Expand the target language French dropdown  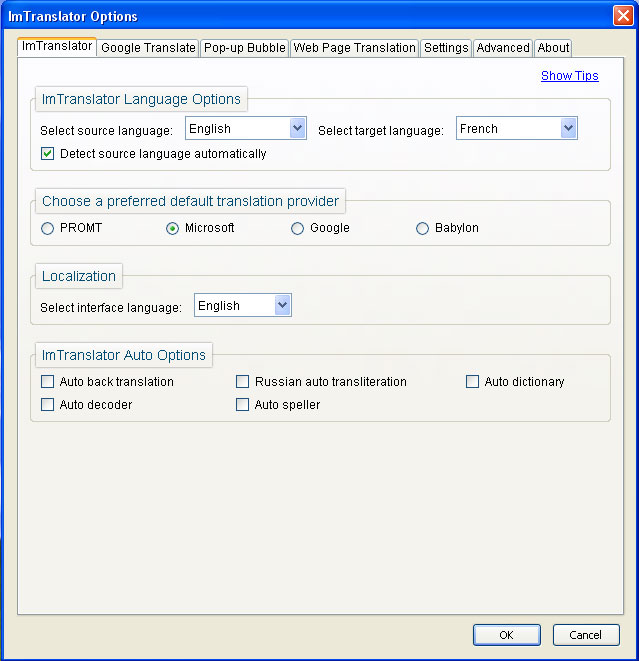pyautogui.click(x=516, y=128)
